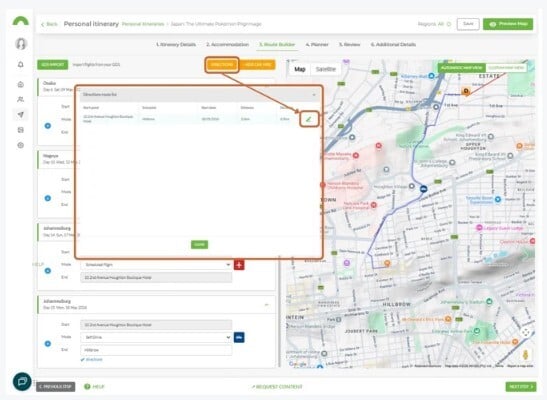Click the blue circle marker in the Osaka leg

coord(48,126)
